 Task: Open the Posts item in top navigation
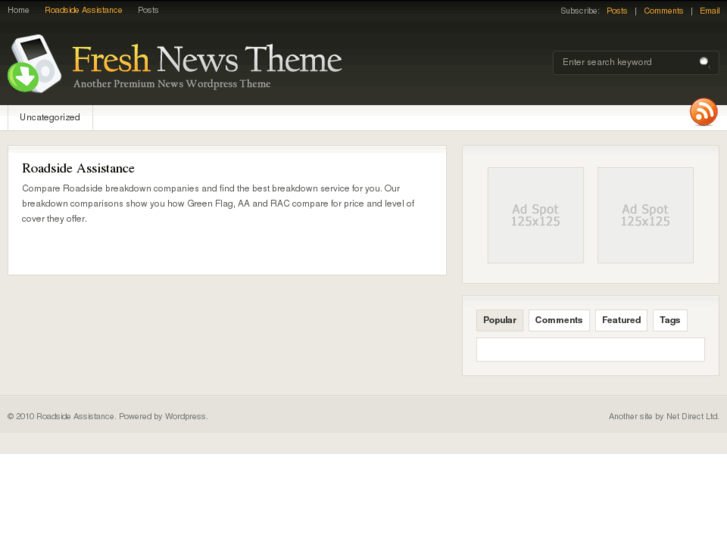pos(148,10)
